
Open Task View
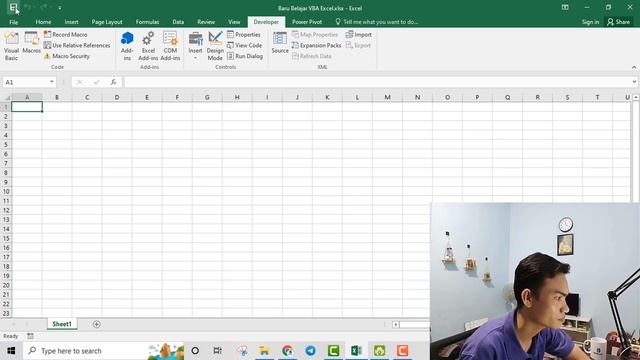[x=218, y=351]
